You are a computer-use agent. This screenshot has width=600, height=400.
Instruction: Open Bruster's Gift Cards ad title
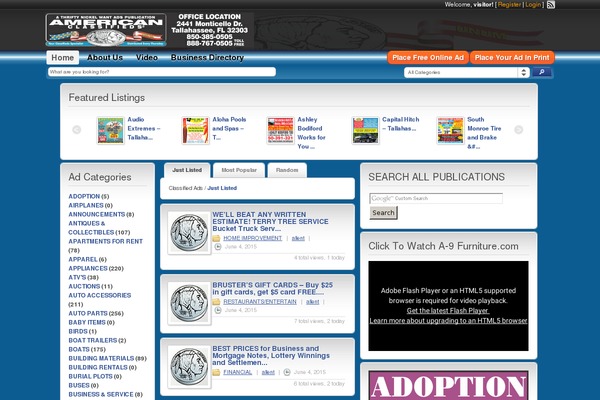point(272,289)
